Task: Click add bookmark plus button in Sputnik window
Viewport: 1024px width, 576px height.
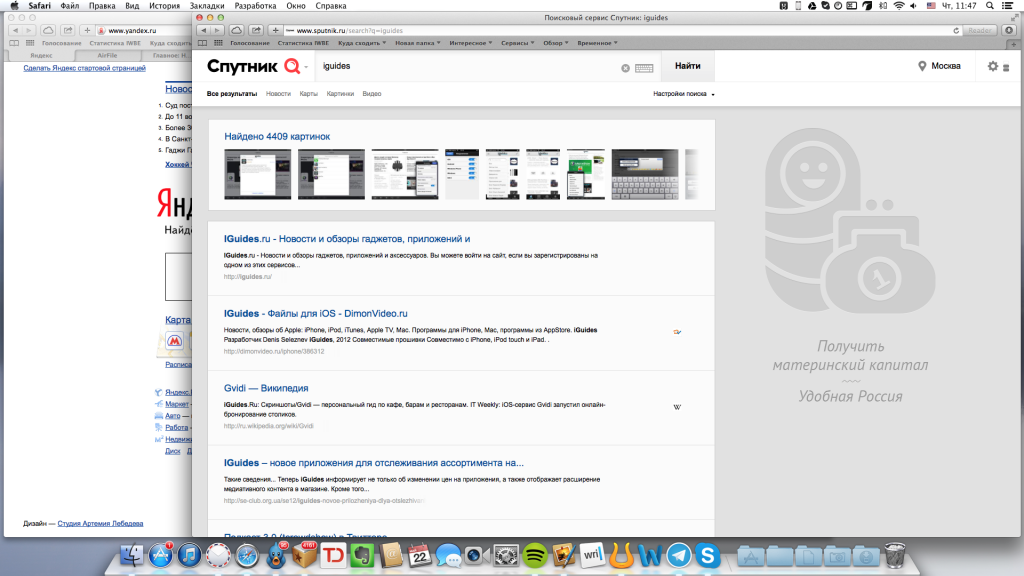Action: point(276,31)
